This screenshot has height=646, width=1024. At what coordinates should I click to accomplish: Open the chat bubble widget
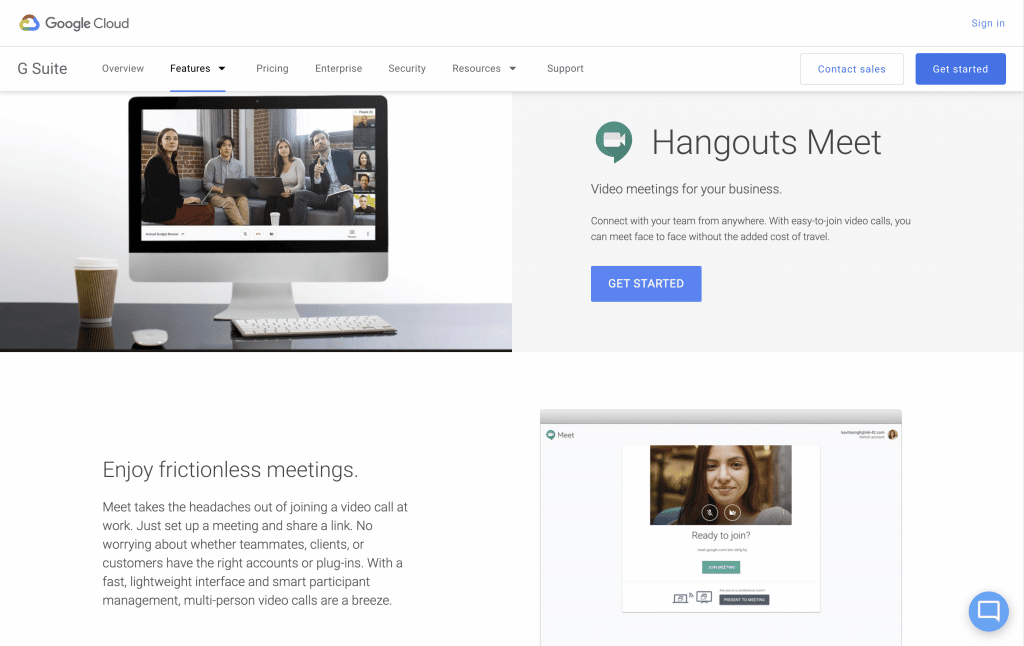click(x=988, y=611)
